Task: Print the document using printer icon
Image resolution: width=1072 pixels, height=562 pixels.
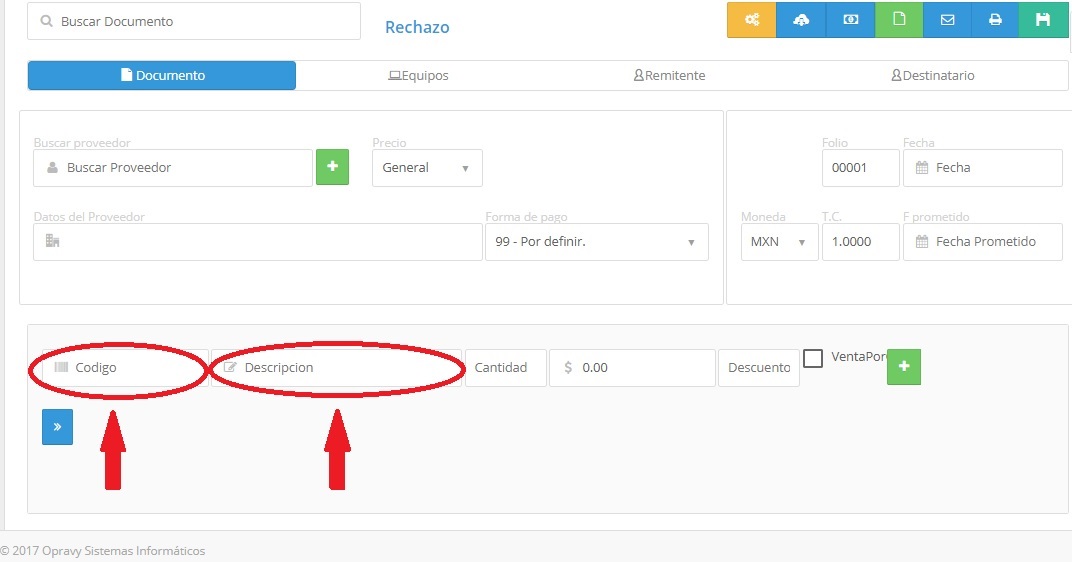Action: coord(995,20)
